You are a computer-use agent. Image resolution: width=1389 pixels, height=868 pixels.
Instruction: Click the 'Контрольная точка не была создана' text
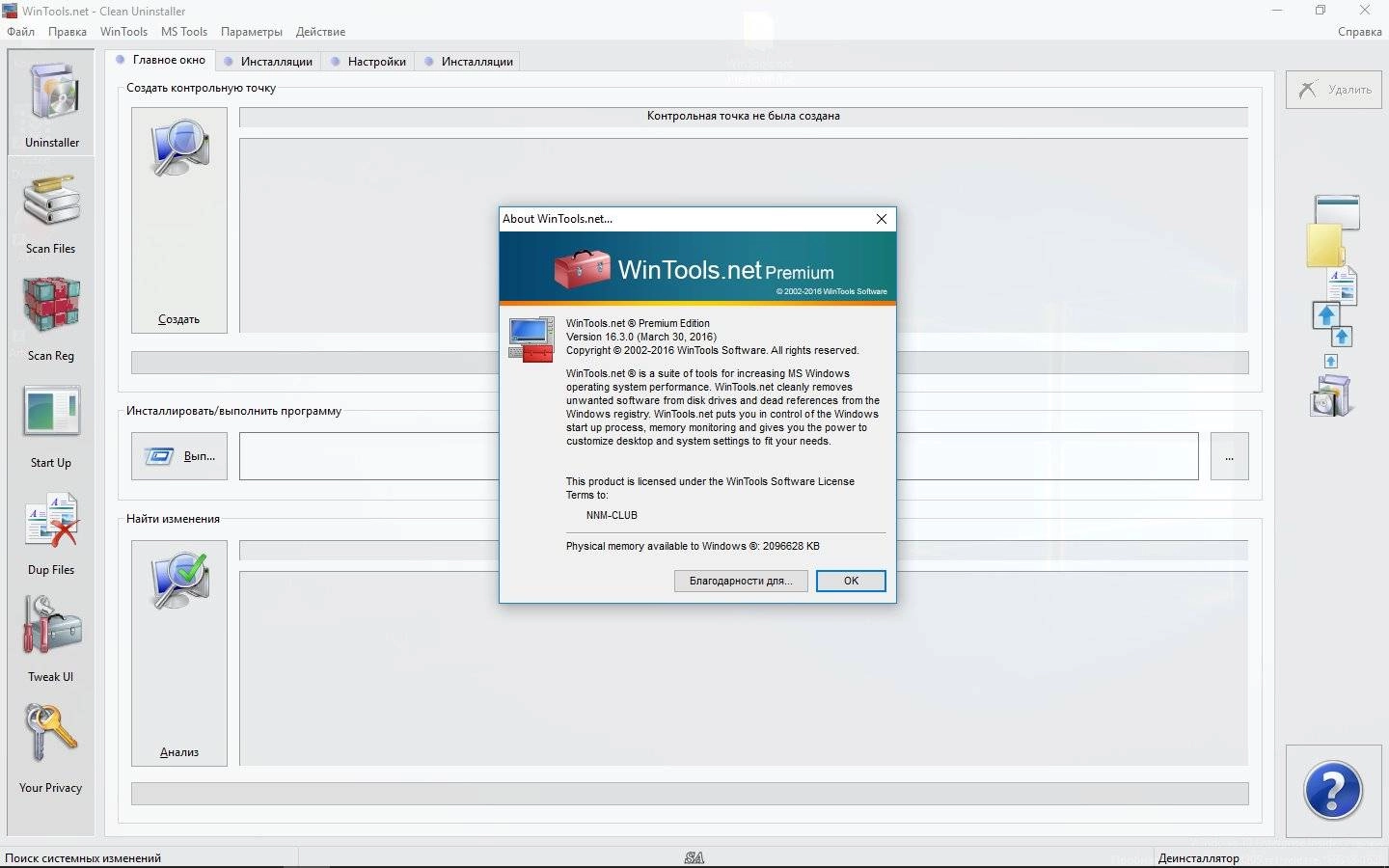click(744, 116)
